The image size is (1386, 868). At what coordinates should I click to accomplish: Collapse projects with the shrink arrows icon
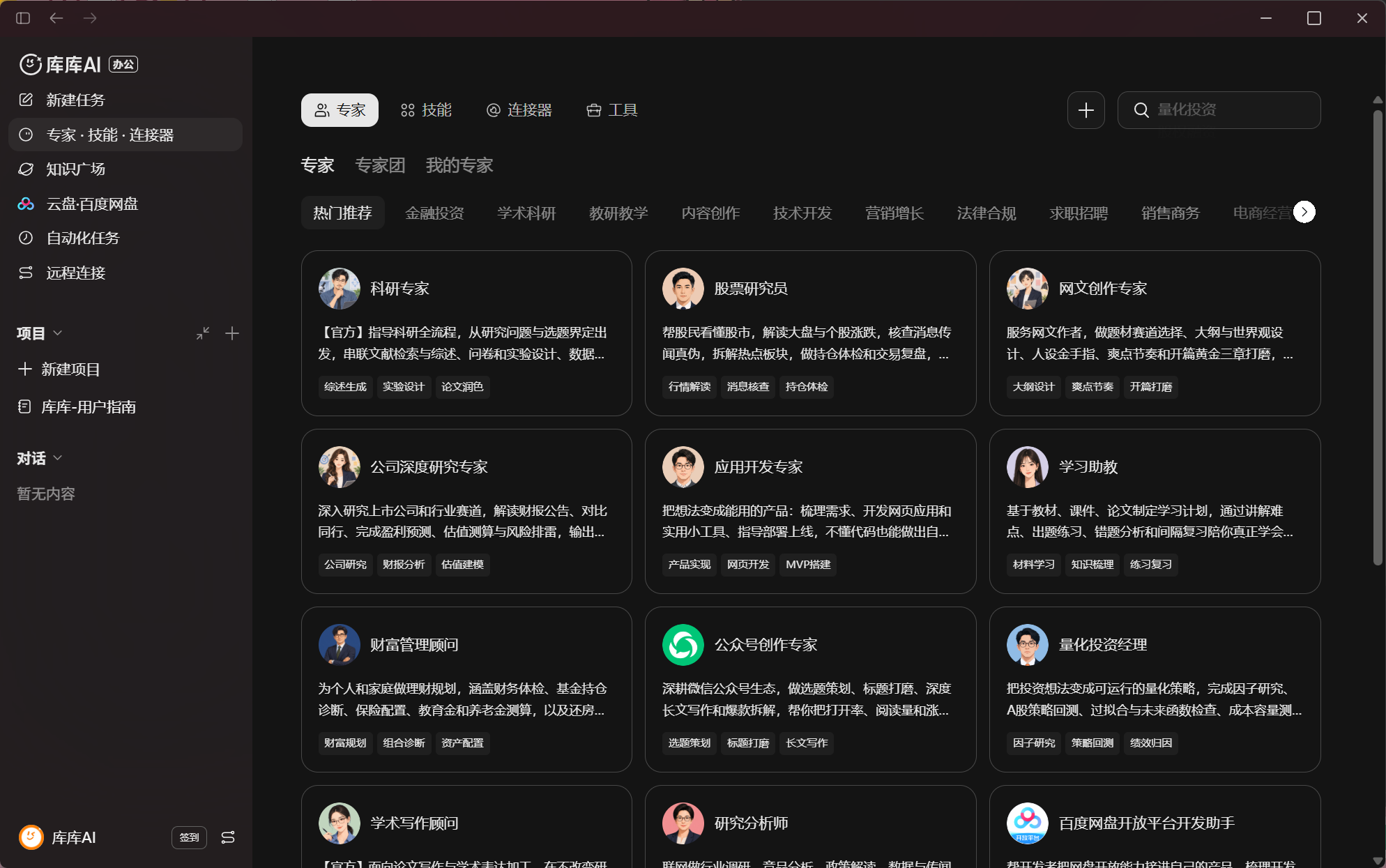tap(203, 333)
